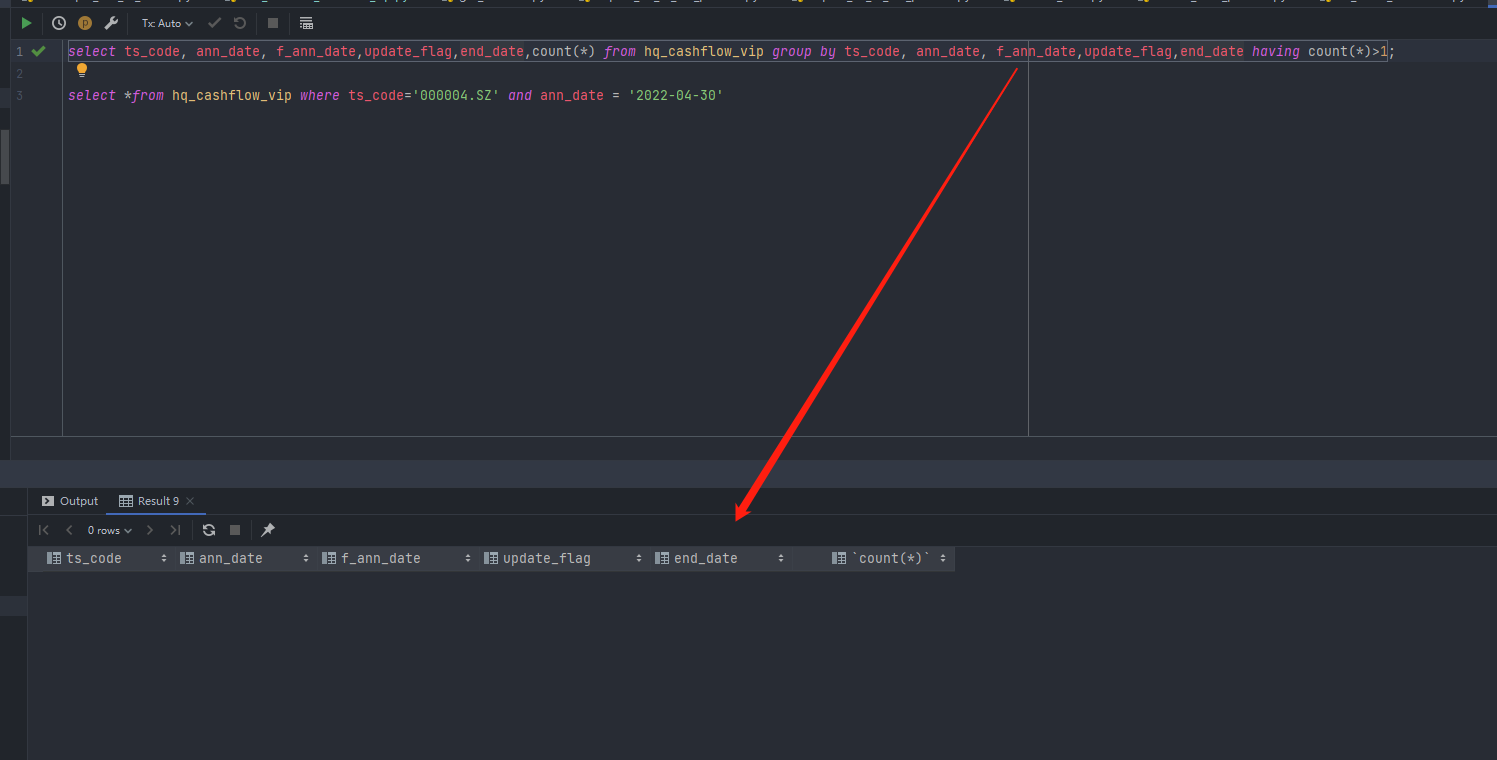The height and width of the screenshot is (760, 1497).
Task: Open query history via the clock icon
Action: coord(59,23)
